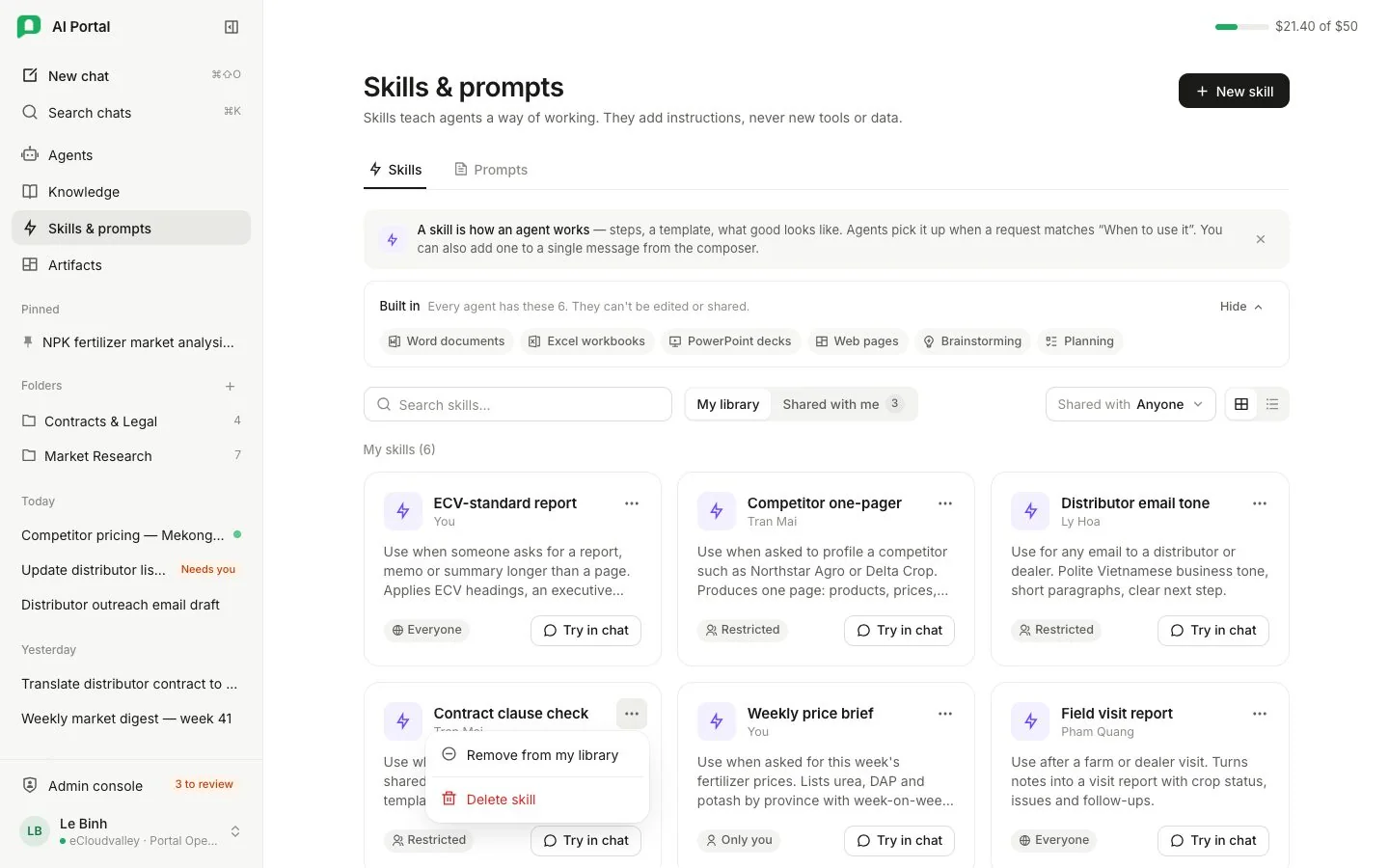Viewport: 1389px width, 868px height.
Task: Open the Artifacts section
Action: [x=131, y=264]
